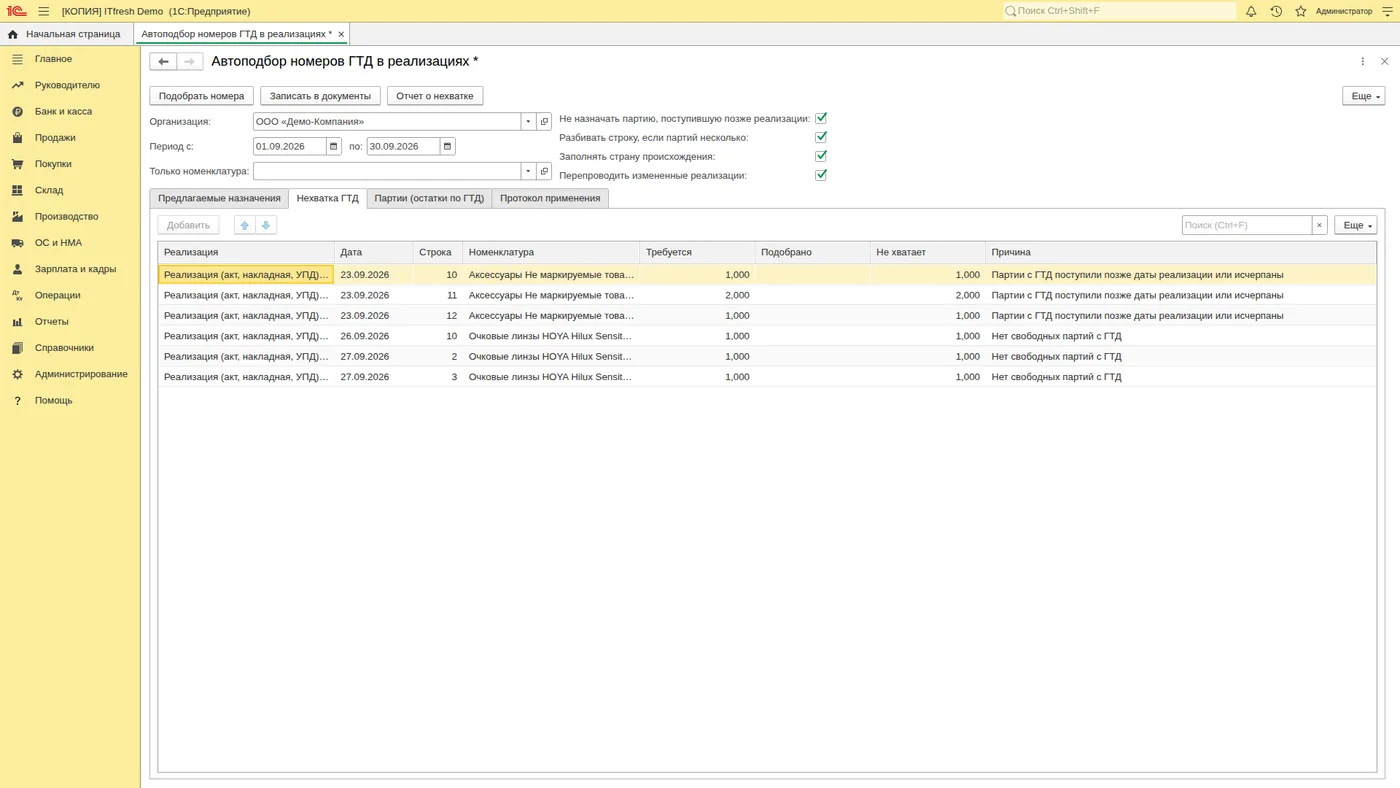Switch to Протокол применения tab
Viewport: 1400px width, 788px height.
click(550, 198)
